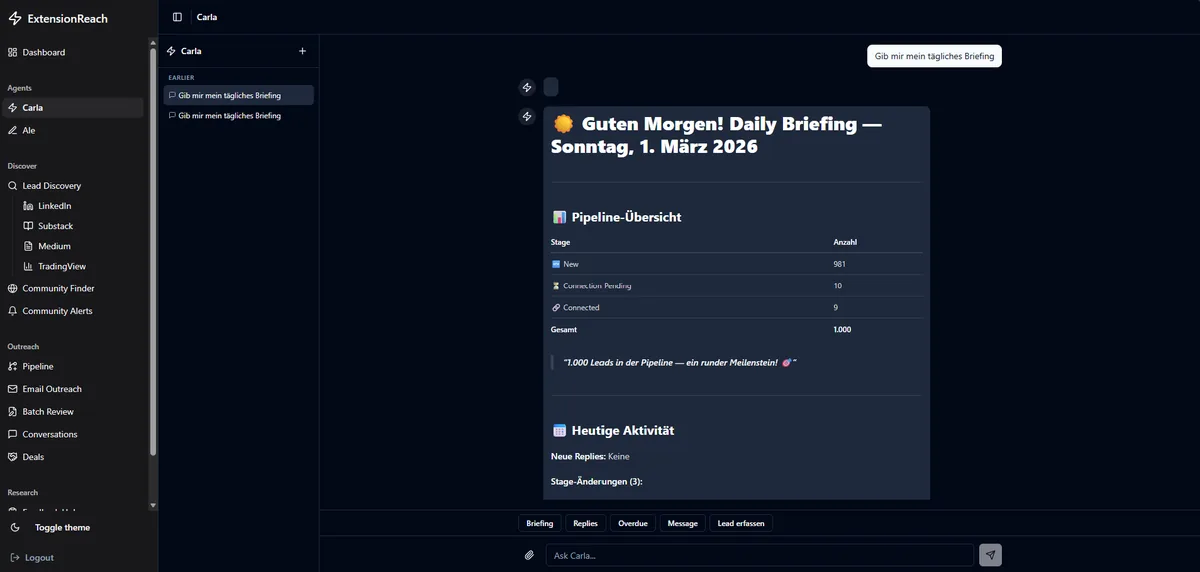Click the Community Finder globe icon
Viewport: 1200px width, 572px height.
click(13, 288)
